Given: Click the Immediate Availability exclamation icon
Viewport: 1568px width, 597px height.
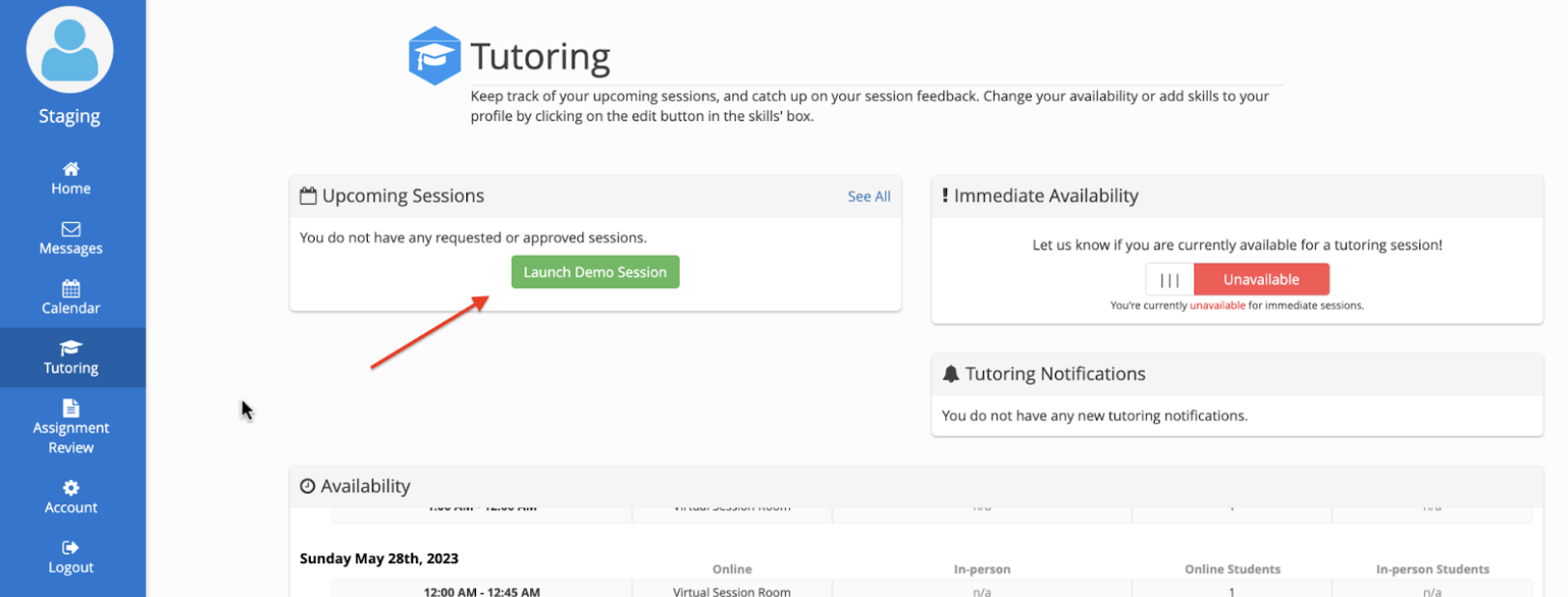Looking at the screenshot, I should point(945,195).
